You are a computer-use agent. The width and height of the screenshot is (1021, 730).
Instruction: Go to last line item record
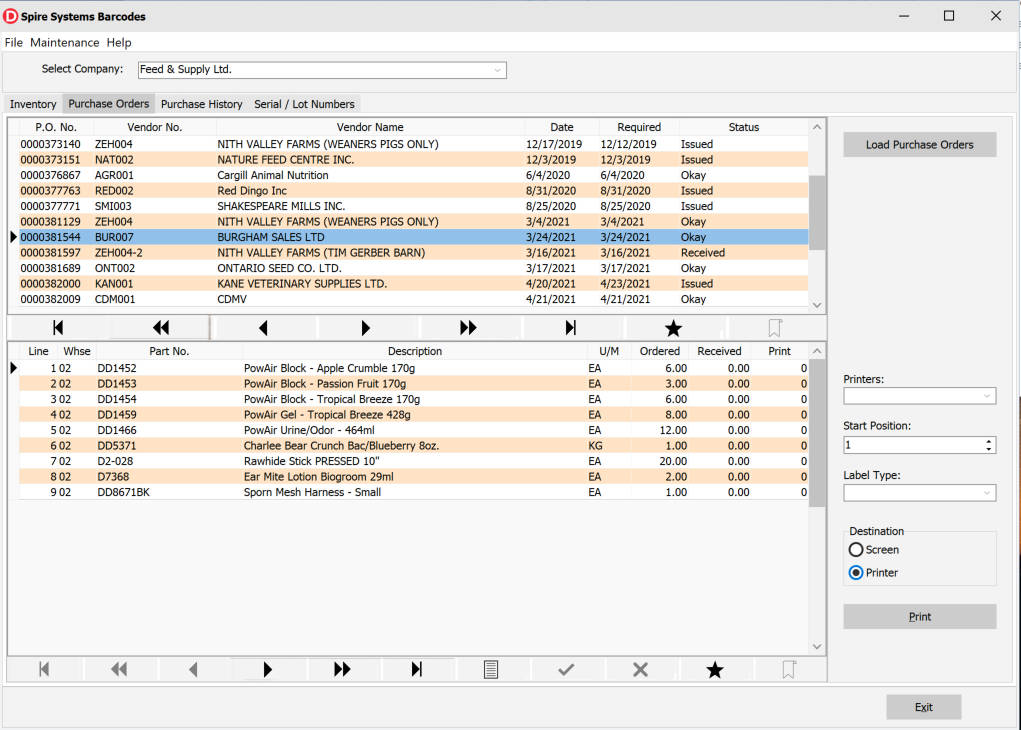tap(417, 669)
